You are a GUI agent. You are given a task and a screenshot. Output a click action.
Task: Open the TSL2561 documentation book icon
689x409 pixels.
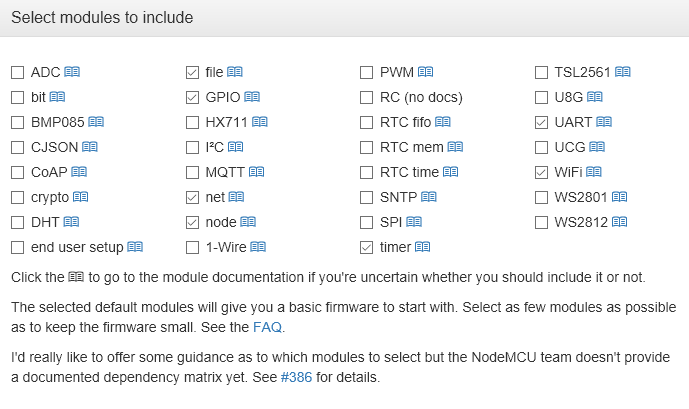(623, 72)
